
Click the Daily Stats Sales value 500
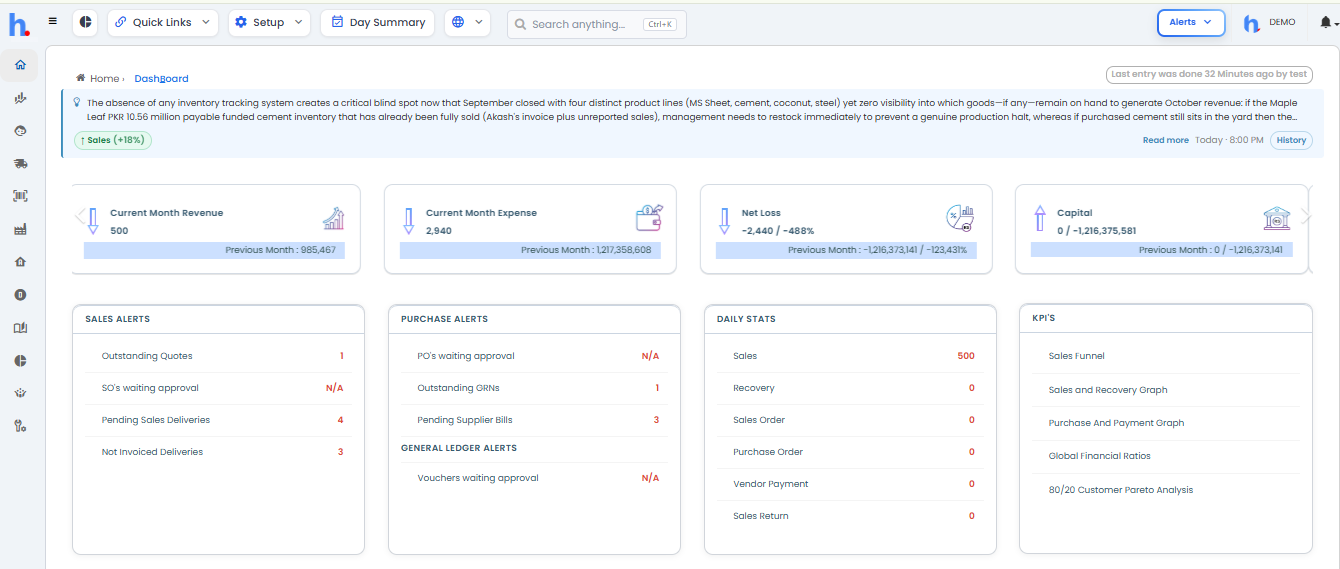click(965, 356)
